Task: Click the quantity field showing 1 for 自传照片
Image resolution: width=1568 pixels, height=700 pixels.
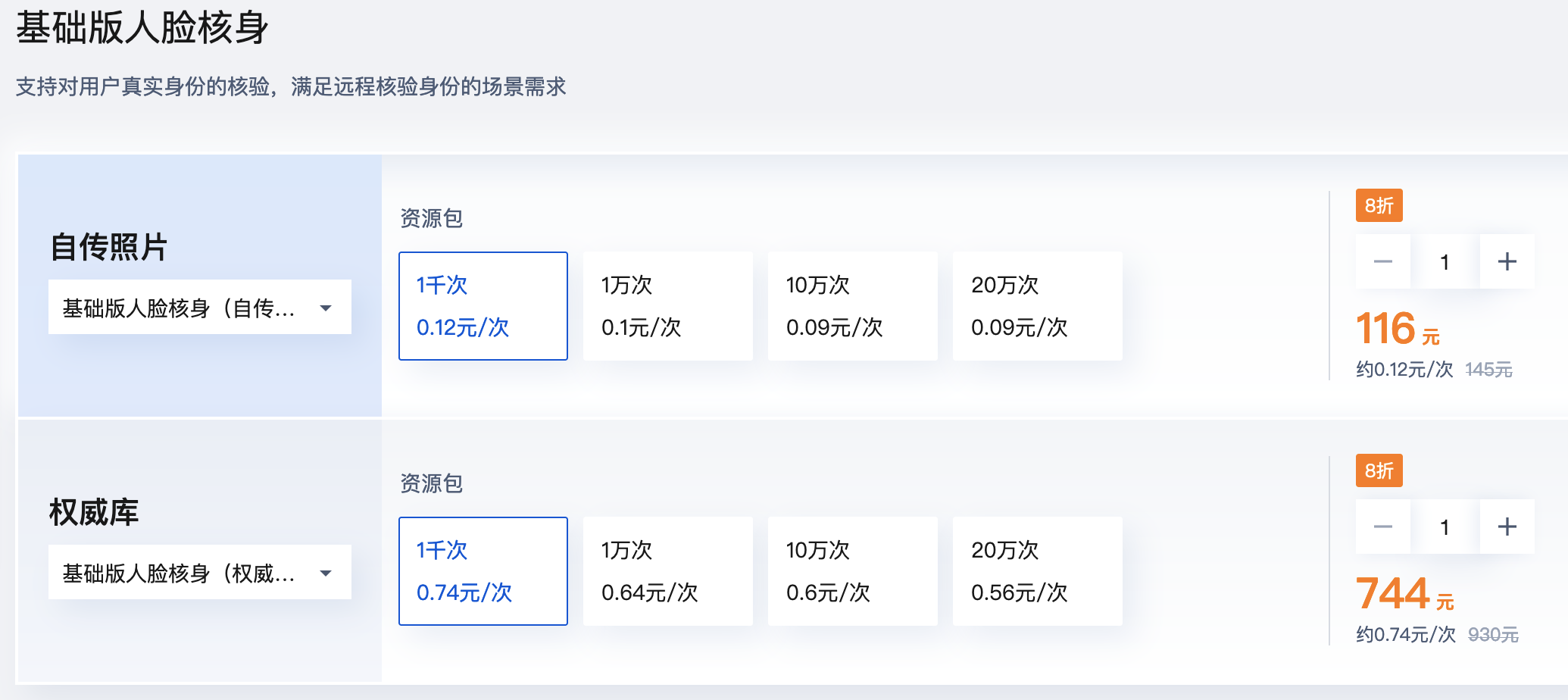Action: point(1445,261)
